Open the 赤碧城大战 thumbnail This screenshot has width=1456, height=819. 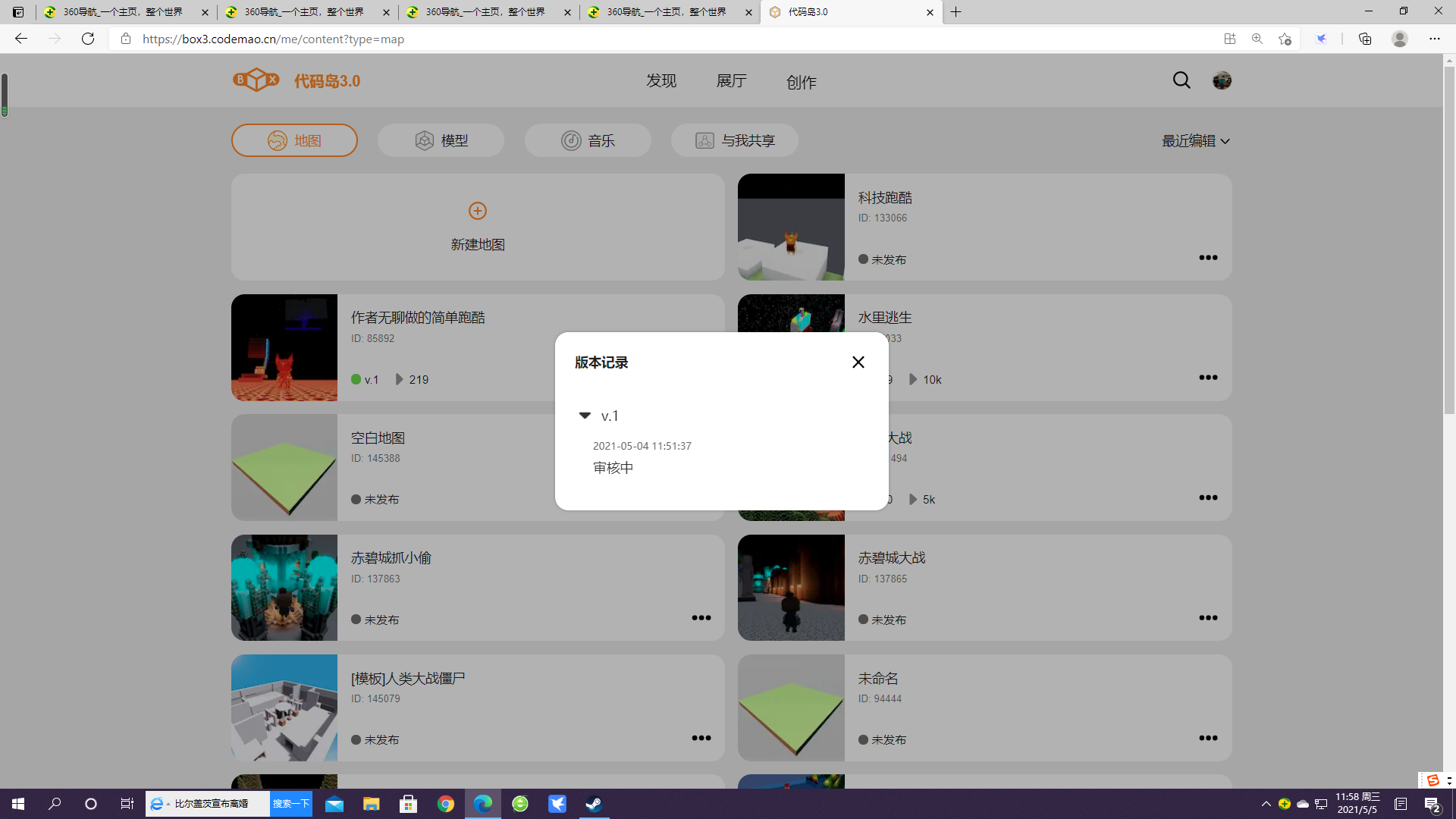coord(791,588)
